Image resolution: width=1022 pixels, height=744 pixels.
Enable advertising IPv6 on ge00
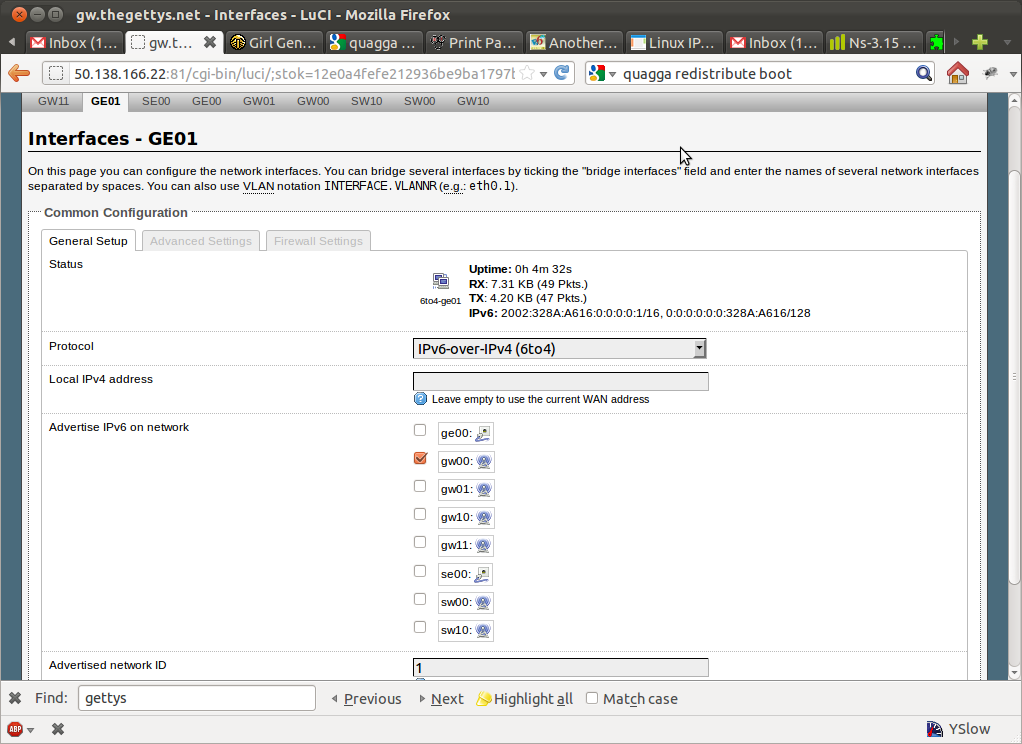tap(420, 430)
